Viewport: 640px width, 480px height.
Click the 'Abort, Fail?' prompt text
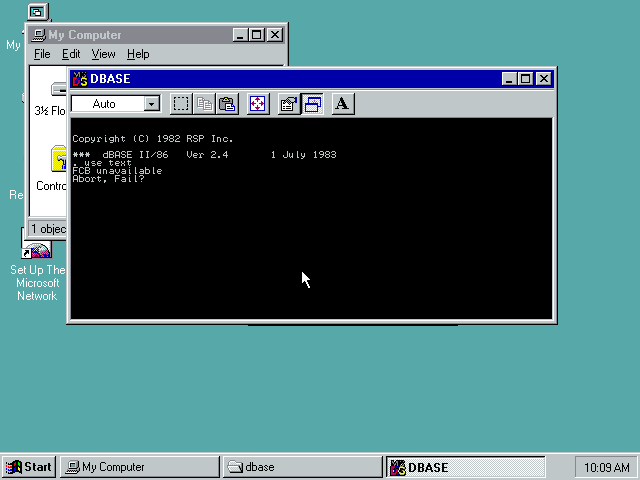click(x=109, y=179)
